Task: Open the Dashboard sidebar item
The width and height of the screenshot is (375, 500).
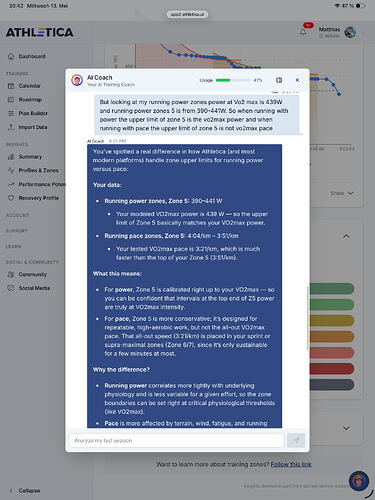Action: (32, 56)
